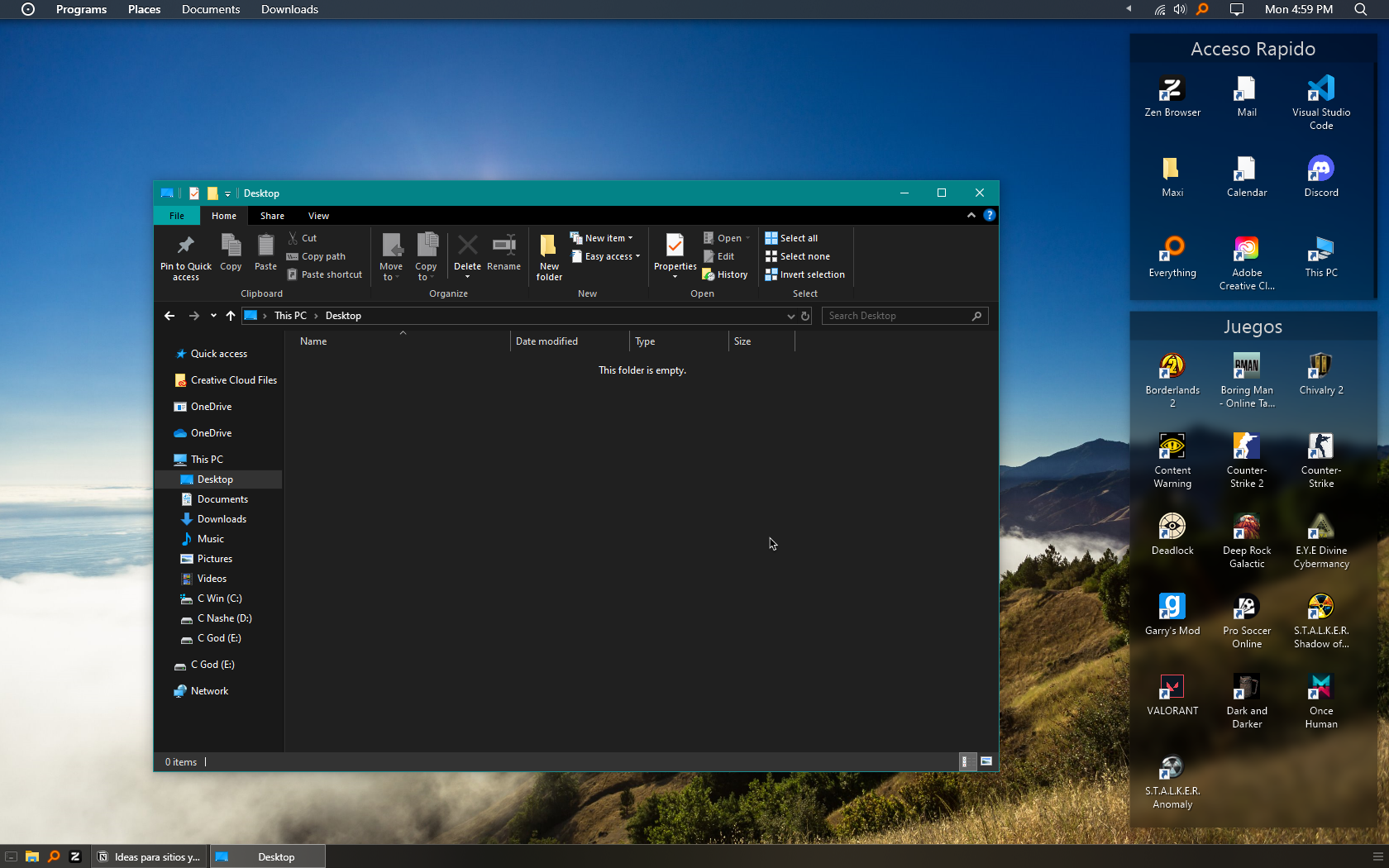Open address bar history dropdown
Image resolution: width=1389 pixels, height=868 pixels.
[x=790, y=316]
